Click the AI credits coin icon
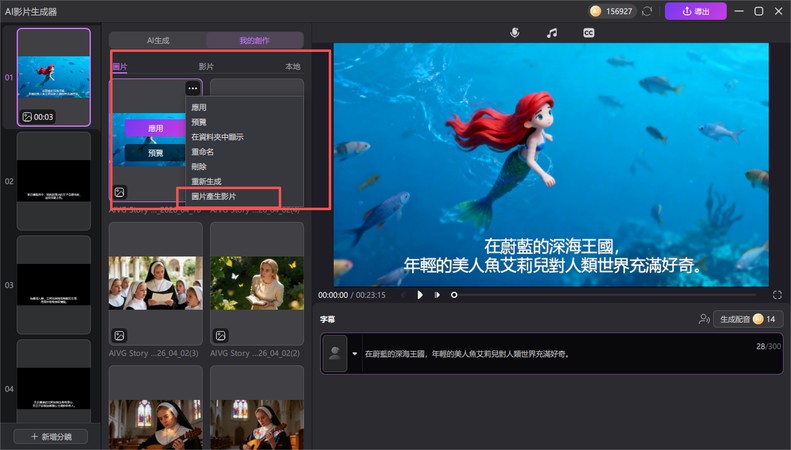The width and height of the screenshot is (791, 450). point(595,11)
